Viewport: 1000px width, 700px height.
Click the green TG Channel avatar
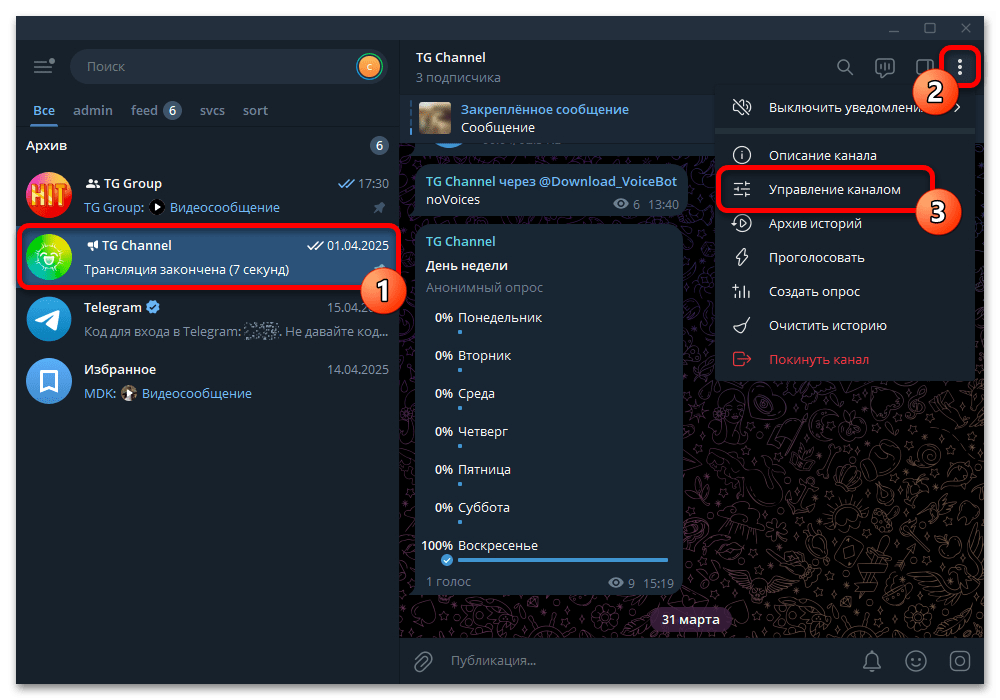coord(49,257)
